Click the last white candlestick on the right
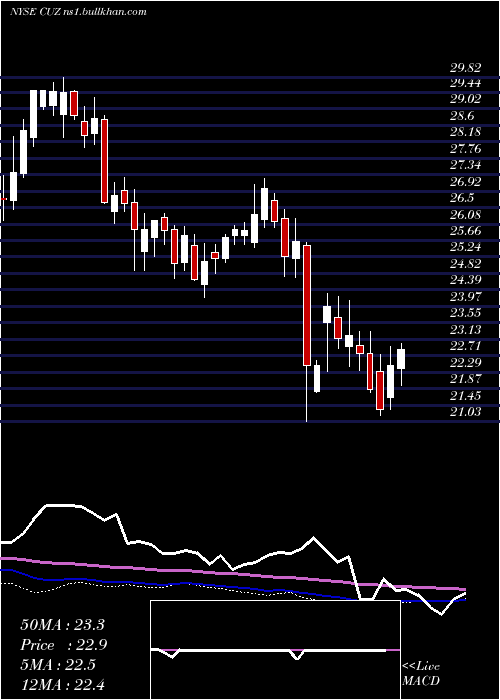Screen dimensions: 500x700 point(401,359)
